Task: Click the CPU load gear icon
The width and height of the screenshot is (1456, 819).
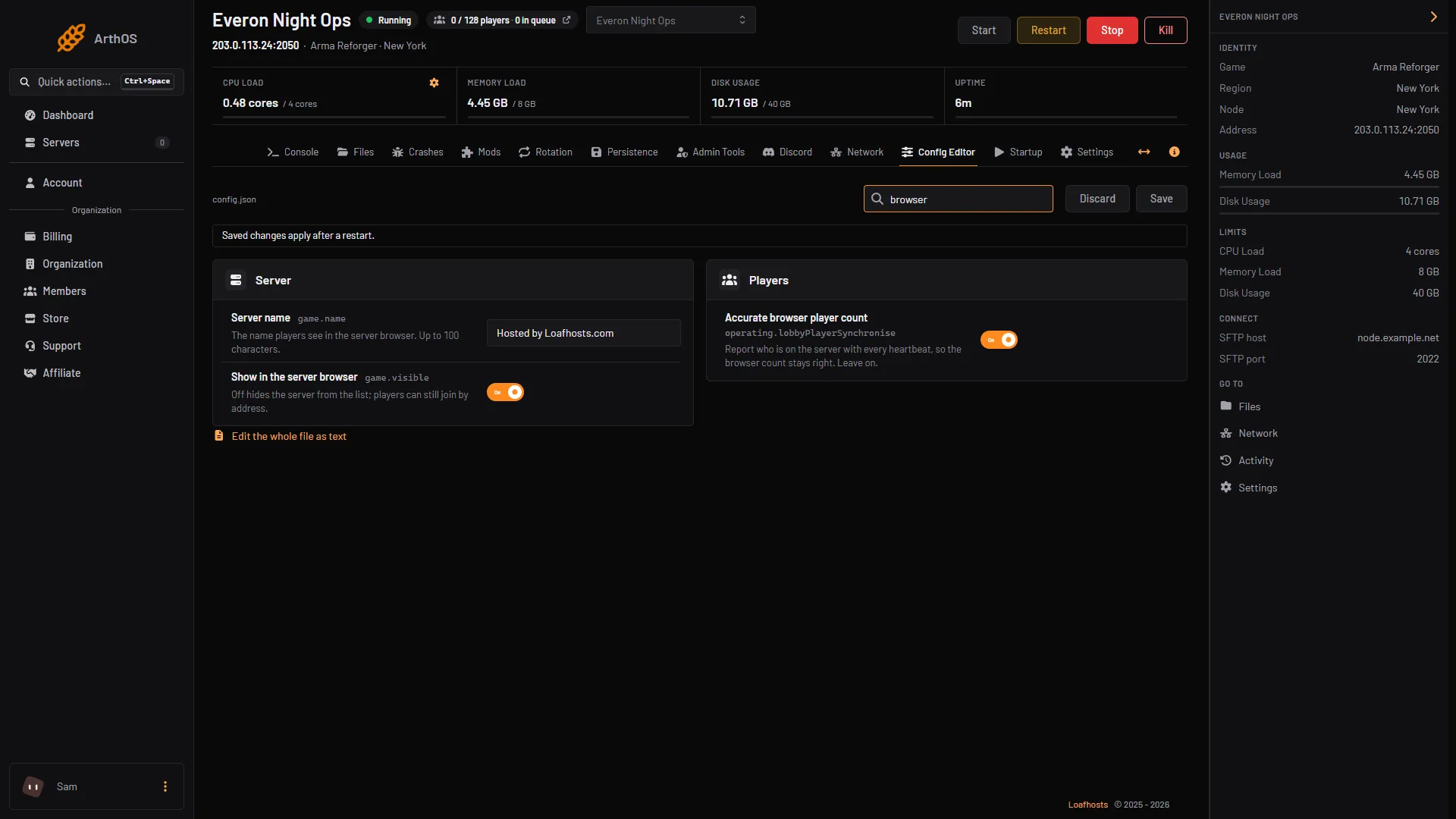Action: (434, 83)
